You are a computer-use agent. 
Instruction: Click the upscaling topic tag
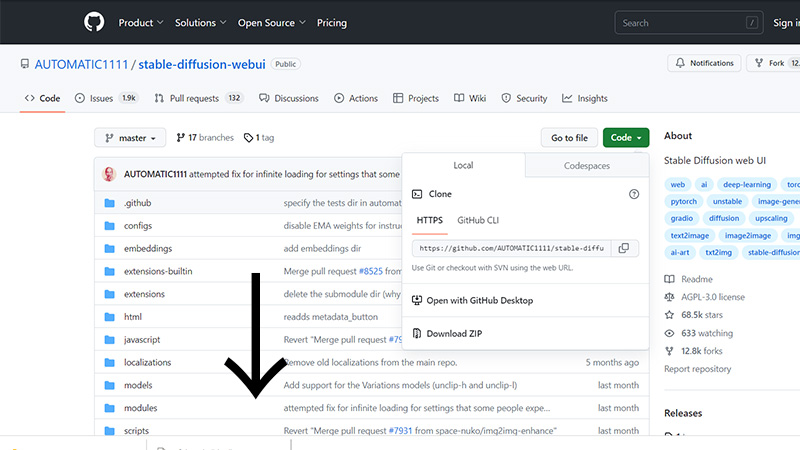tap(771, 218)
